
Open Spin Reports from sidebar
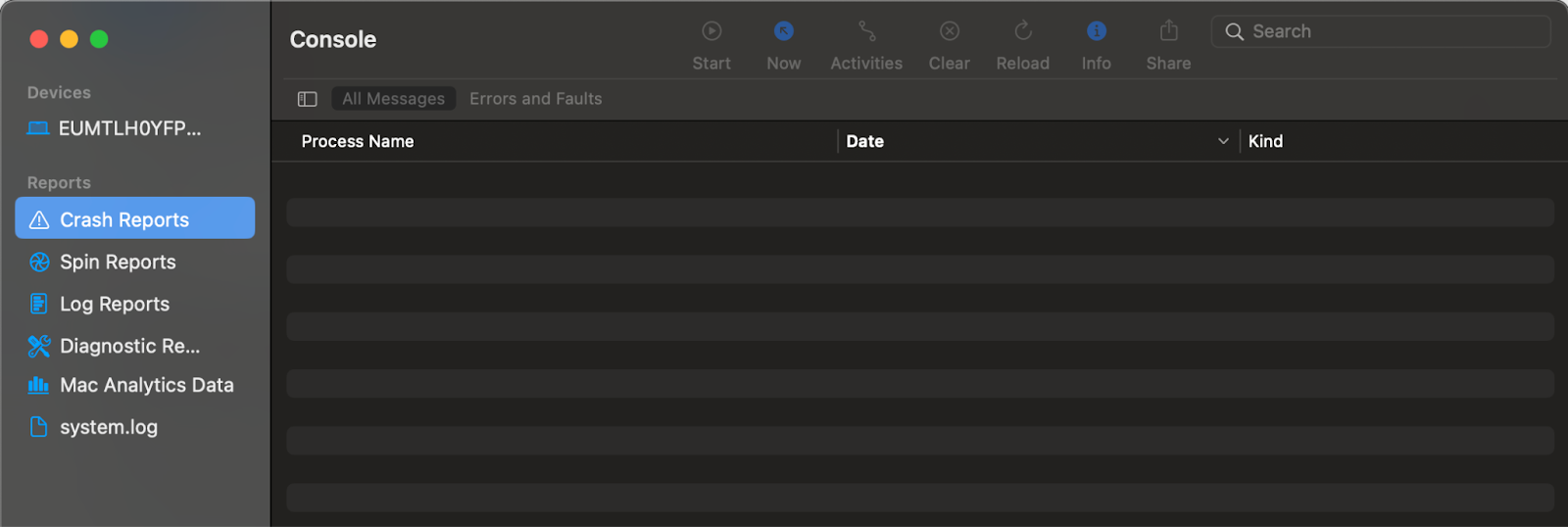pyautogui.click(x=118, y=262)
